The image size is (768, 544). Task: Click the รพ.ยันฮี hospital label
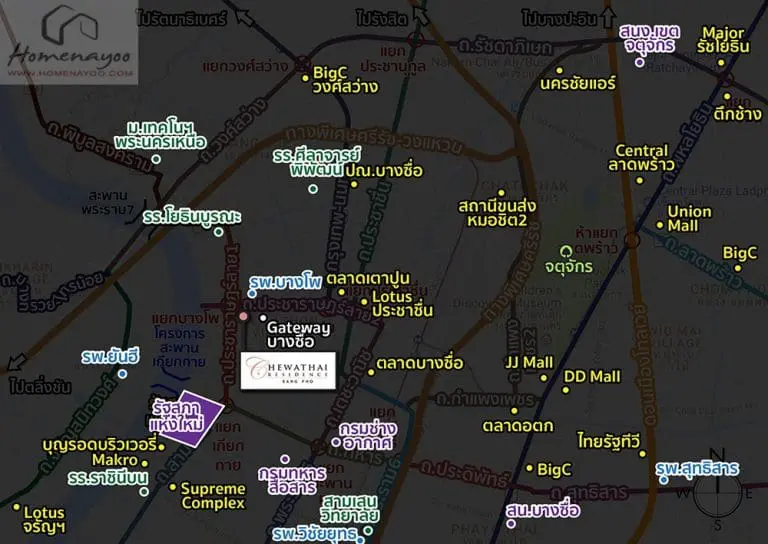point(111,356)
